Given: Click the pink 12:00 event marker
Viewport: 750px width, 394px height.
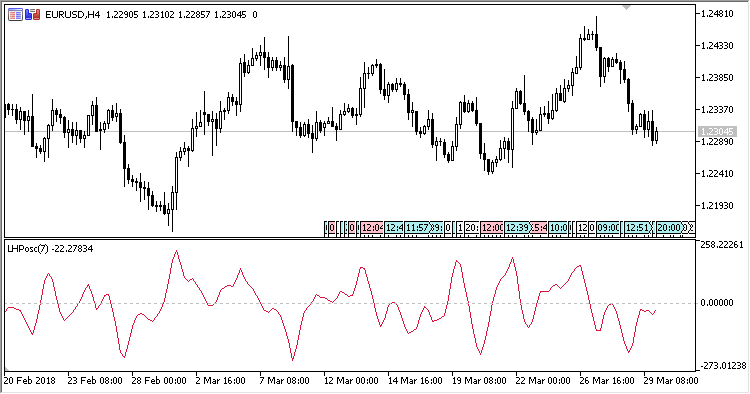Looking at the screenshot, I should pyautogui.click(x=492, y=228).
